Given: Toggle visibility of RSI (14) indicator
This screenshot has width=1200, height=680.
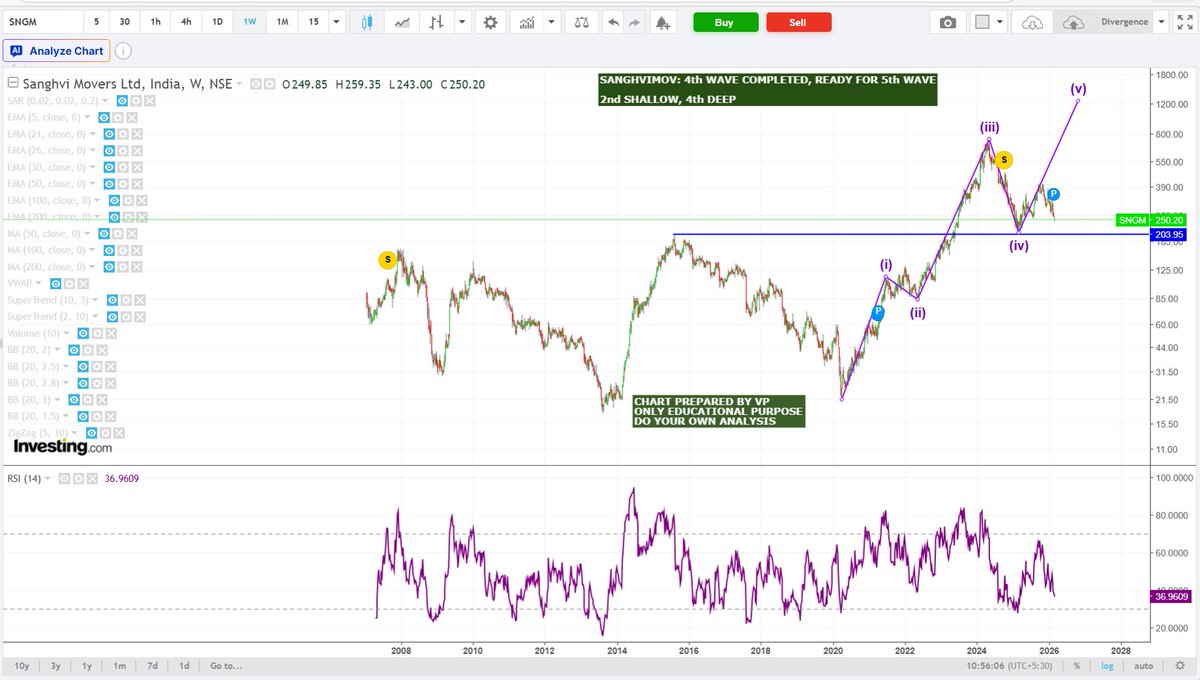Looking at the screenshot, I should click(65, 478).
